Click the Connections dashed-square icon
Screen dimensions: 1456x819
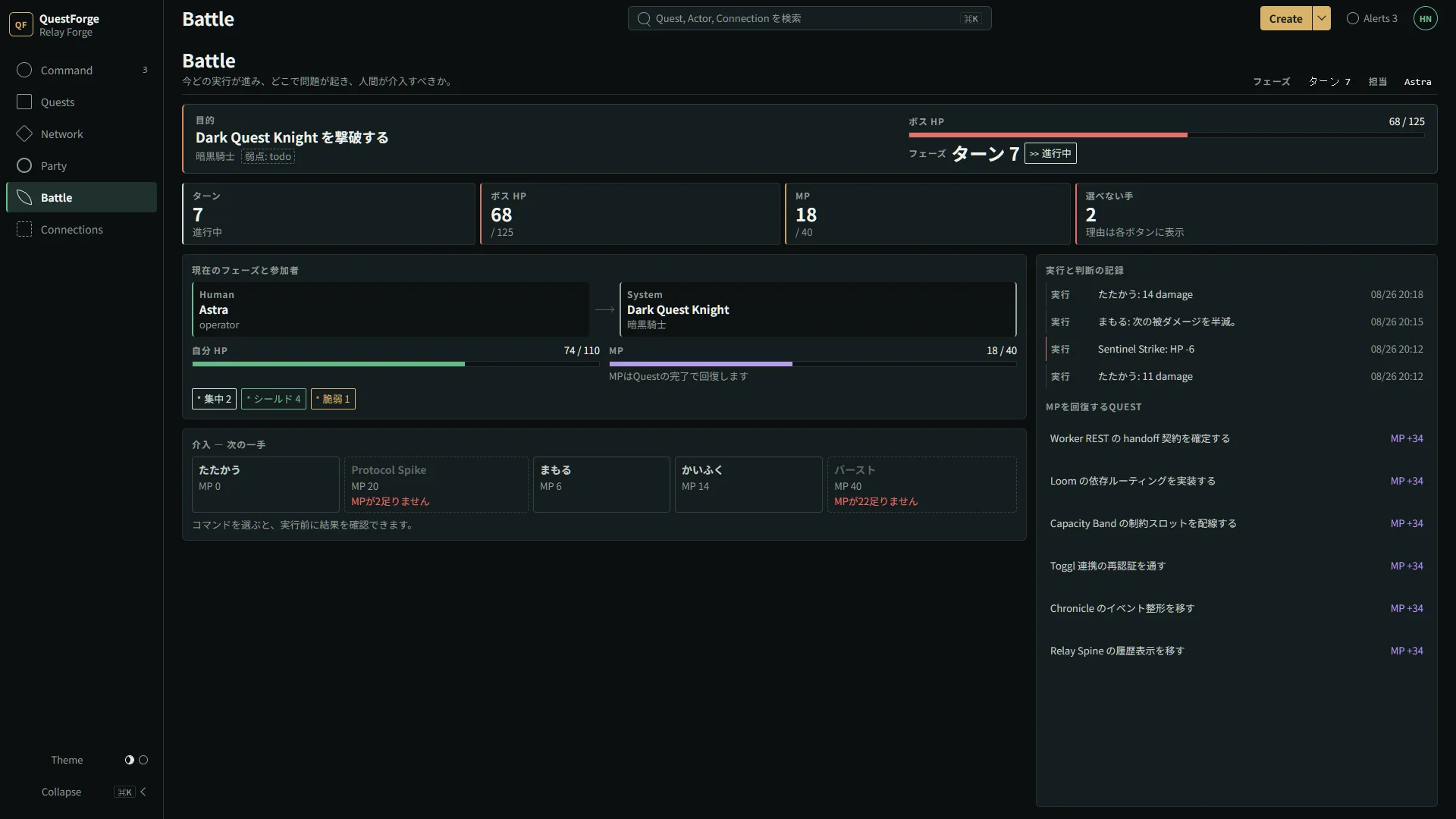(24, 229)
